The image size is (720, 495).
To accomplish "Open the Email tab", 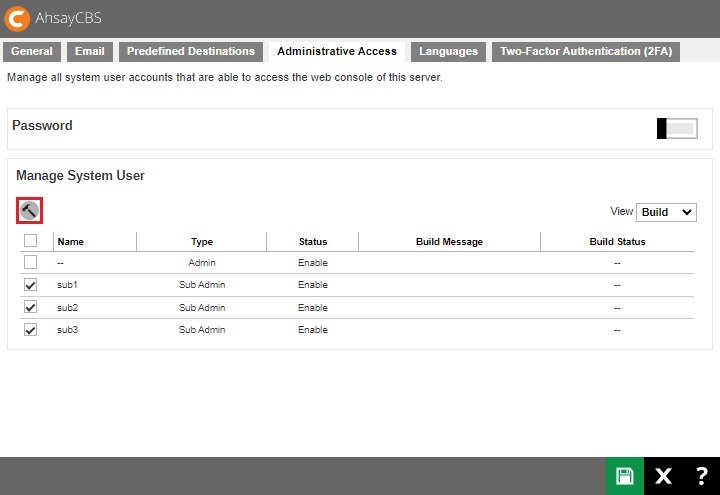I will coord(90,51).
